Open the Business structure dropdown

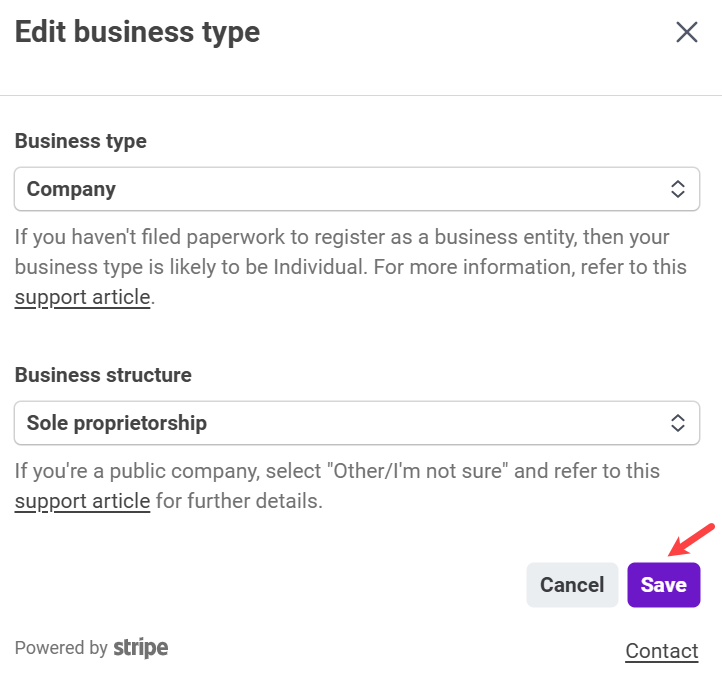point(356,423)
